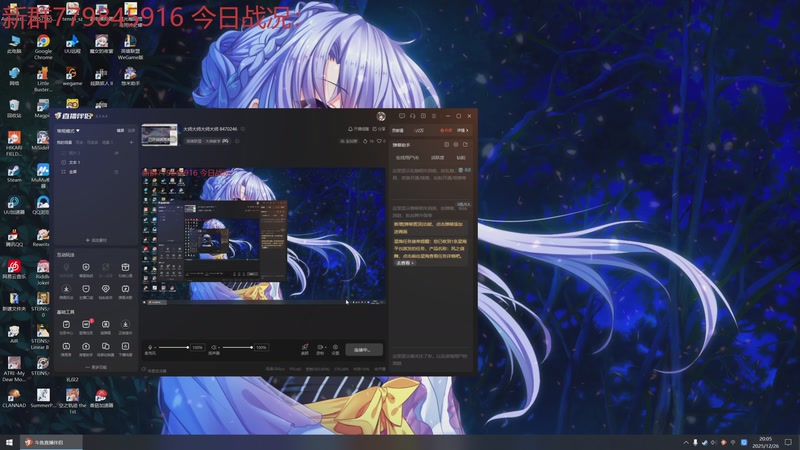Switch to the 贡献 tab
The height and width of the screenshot is (450, 800).
[461, 158]
